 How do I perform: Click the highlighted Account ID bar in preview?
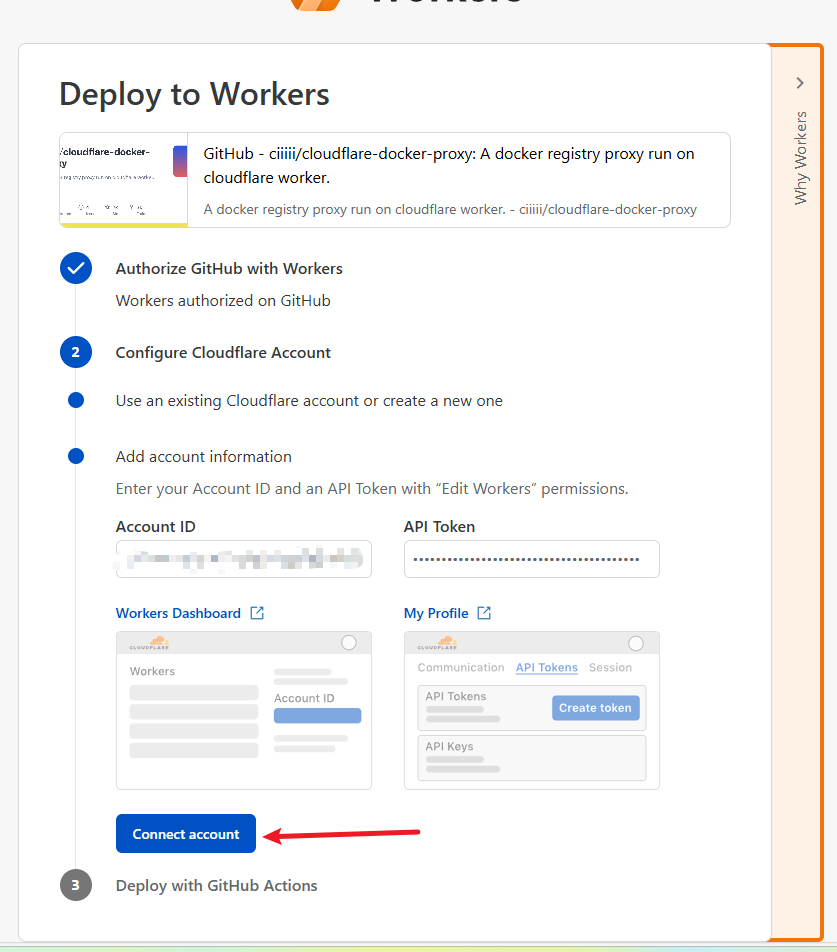point(317,715)
